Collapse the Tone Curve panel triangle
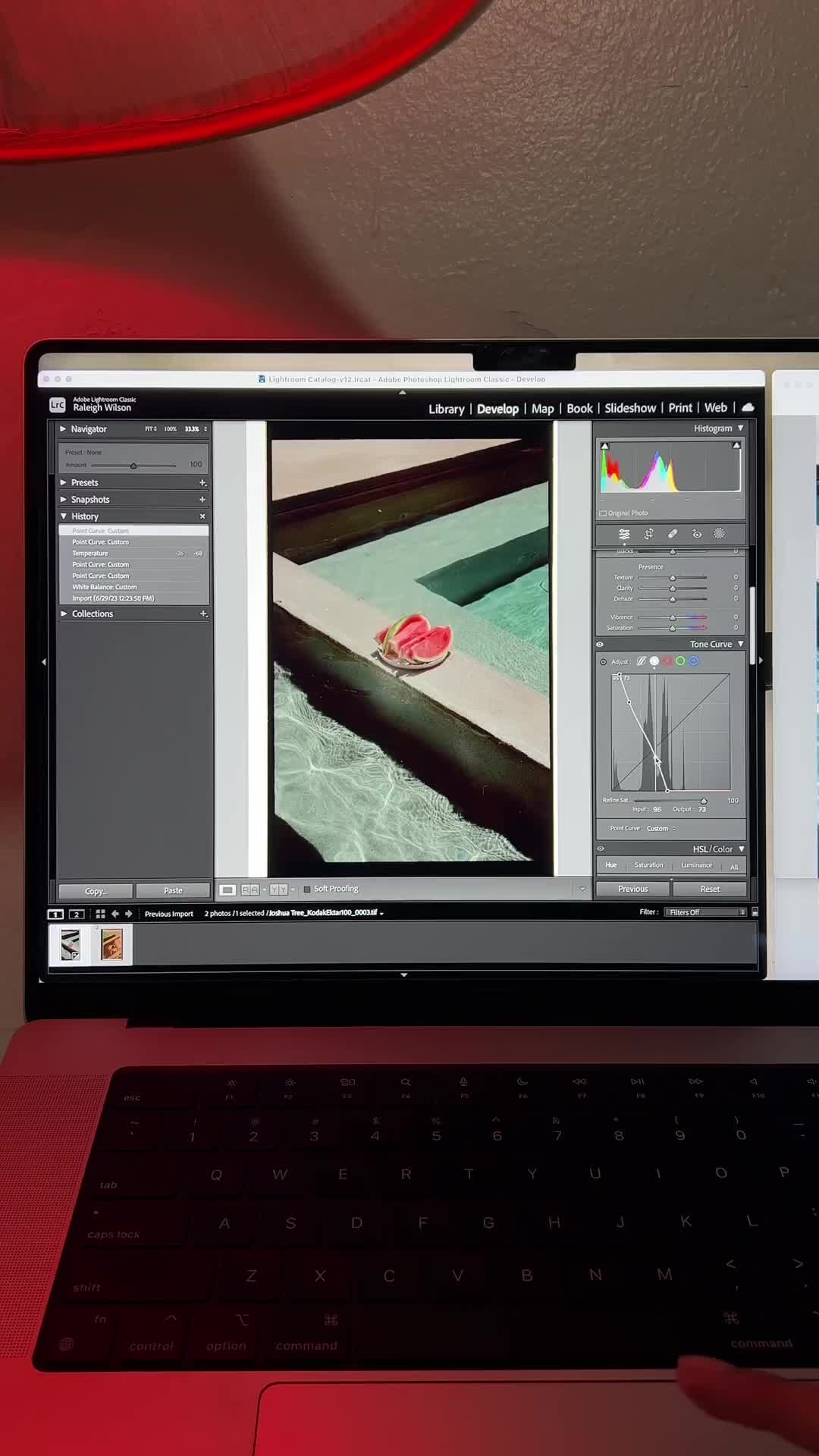The height and width of the screenshot is (1456, 819). click(x=741, y=644)
